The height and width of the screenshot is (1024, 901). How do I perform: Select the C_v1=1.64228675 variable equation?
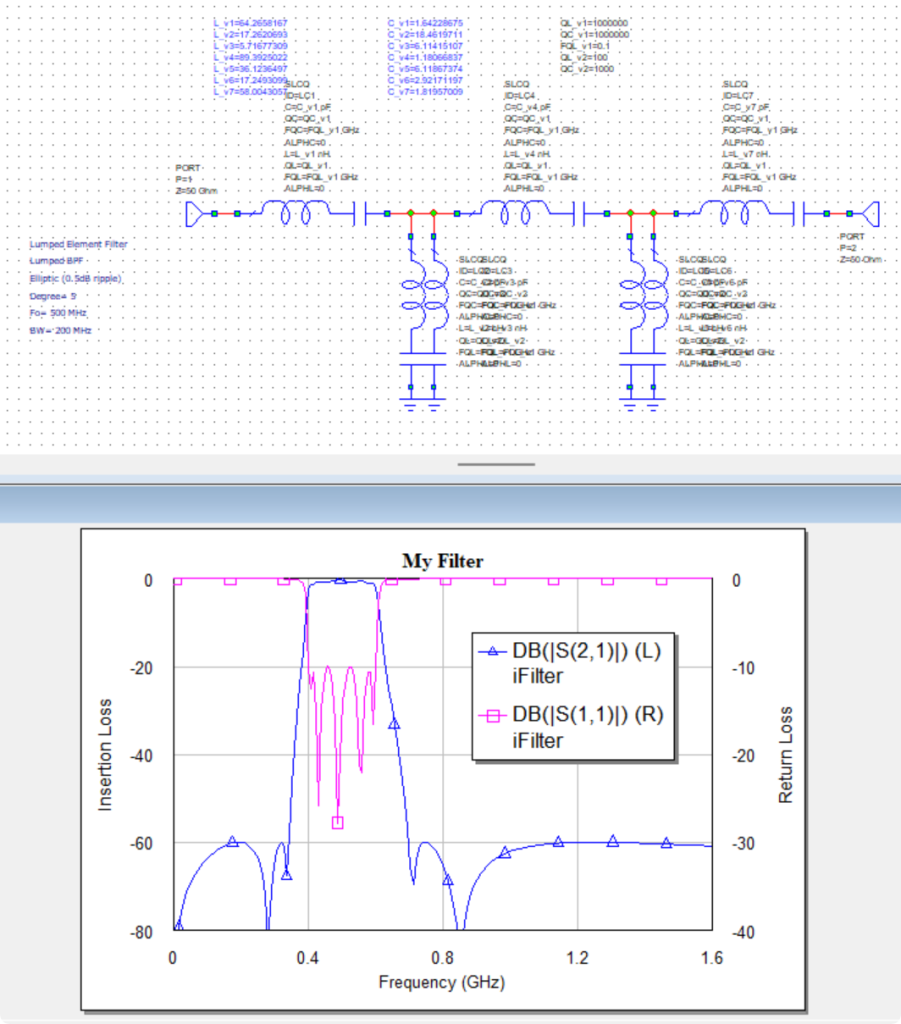point(425,23)
